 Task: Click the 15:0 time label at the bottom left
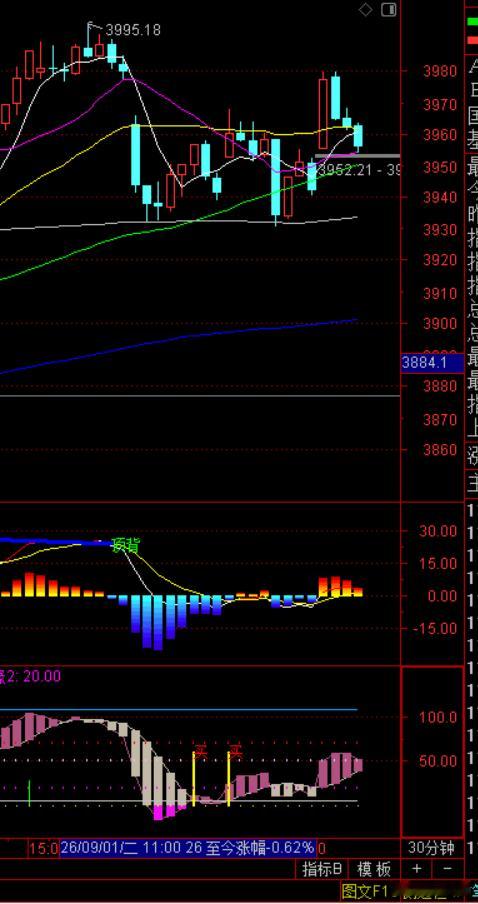(x=43, y=848)
